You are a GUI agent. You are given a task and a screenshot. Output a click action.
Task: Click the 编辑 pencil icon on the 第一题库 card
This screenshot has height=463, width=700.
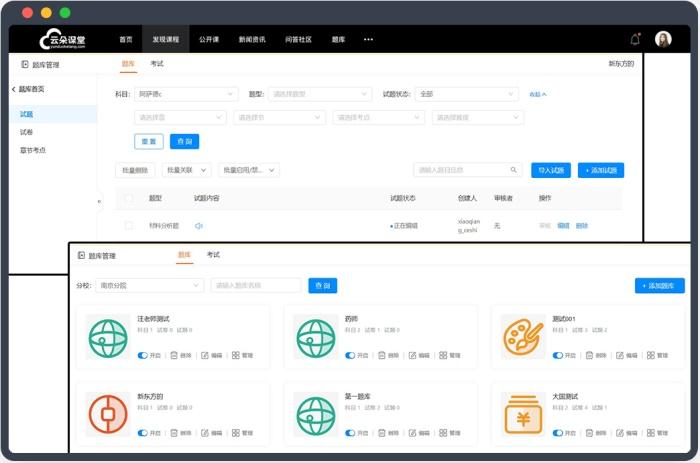click(412, 433)
